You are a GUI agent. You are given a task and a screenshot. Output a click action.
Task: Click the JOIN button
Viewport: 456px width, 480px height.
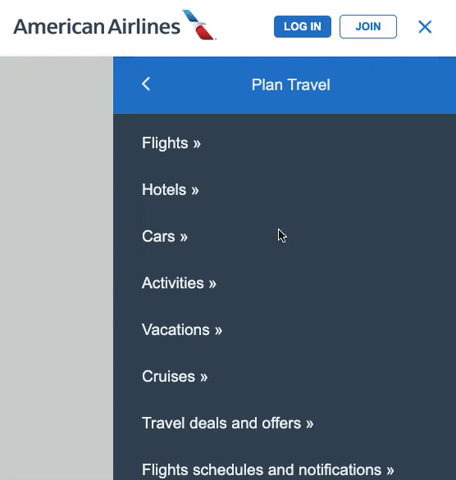click(x=368, y=27)
